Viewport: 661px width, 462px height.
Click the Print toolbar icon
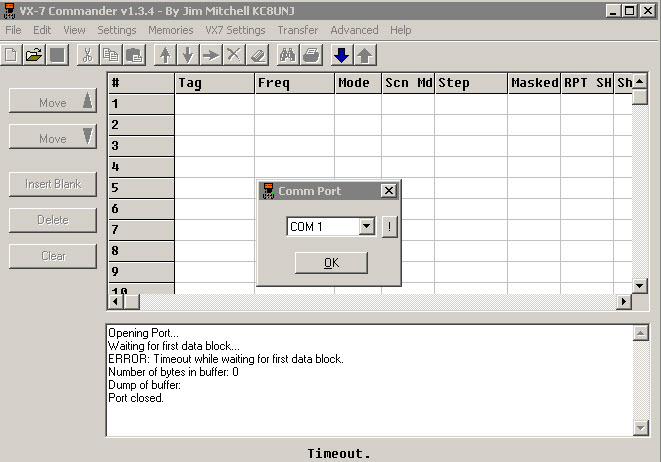pos(311,55)
